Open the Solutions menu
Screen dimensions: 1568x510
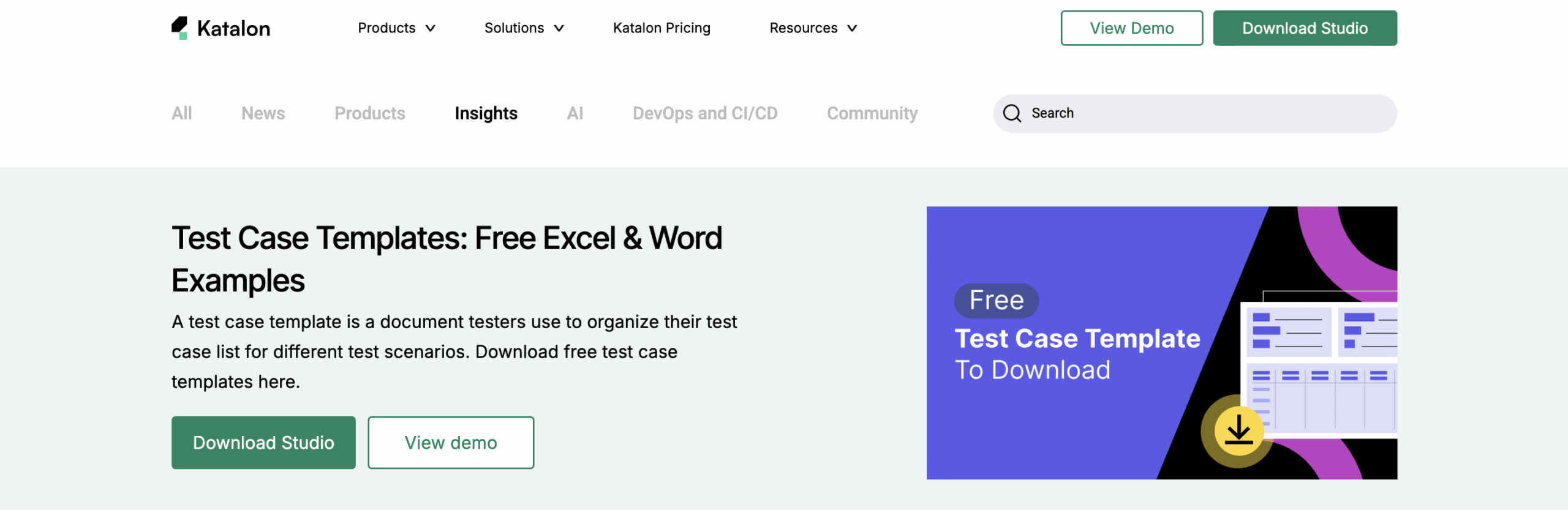click(524, 28)
